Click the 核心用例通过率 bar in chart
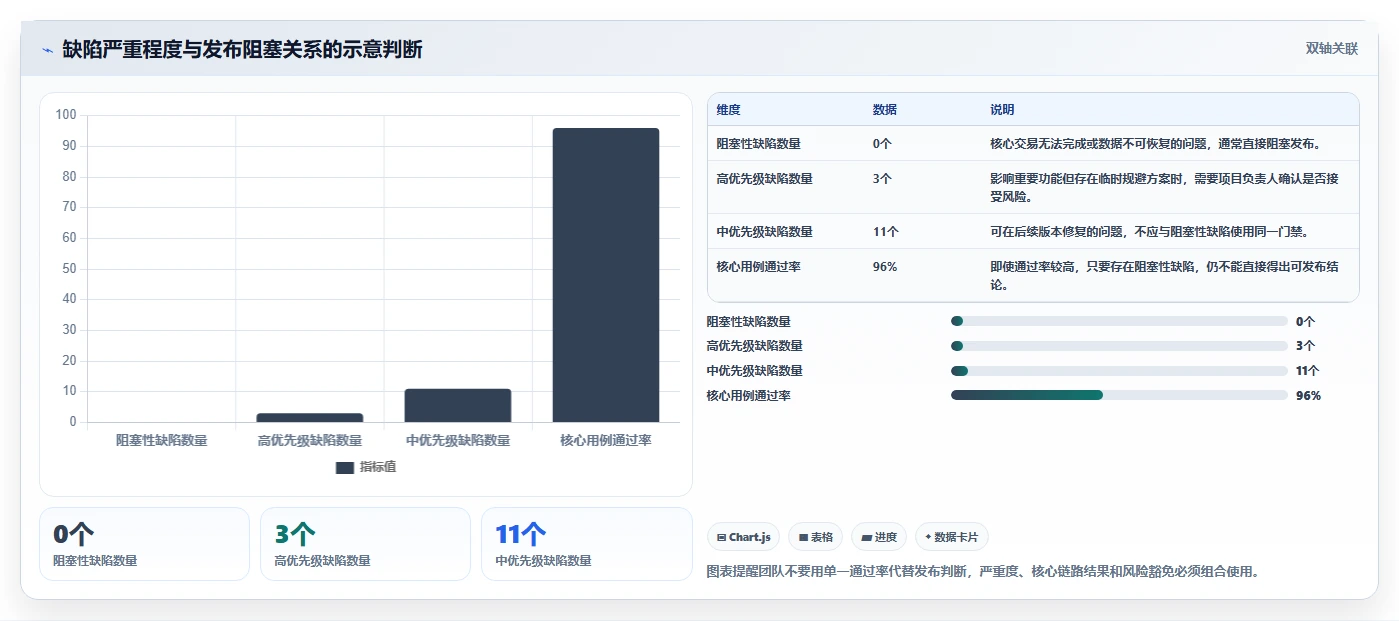 point(606,275)
